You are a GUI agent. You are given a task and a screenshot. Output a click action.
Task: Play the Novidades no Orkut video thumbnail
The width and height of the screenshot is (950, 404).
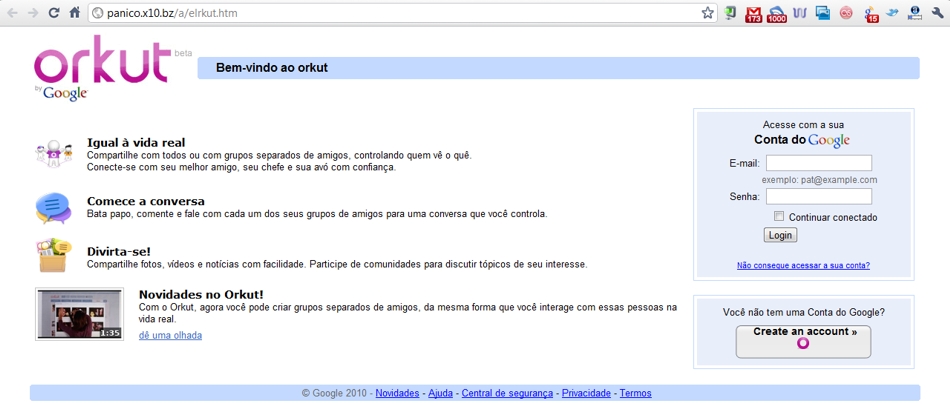click(x=79, y=314)
